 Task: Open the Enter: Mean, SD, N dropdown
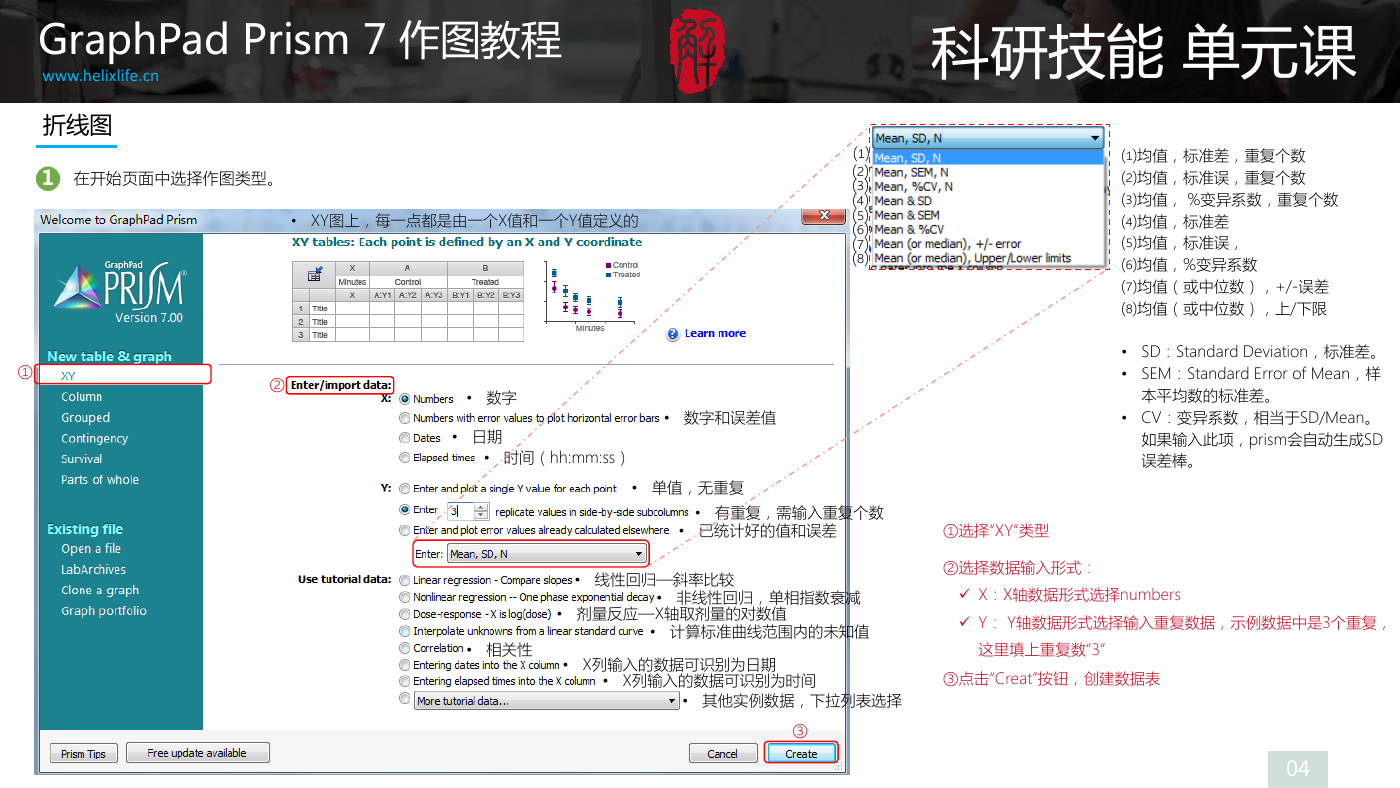point(546,554)
